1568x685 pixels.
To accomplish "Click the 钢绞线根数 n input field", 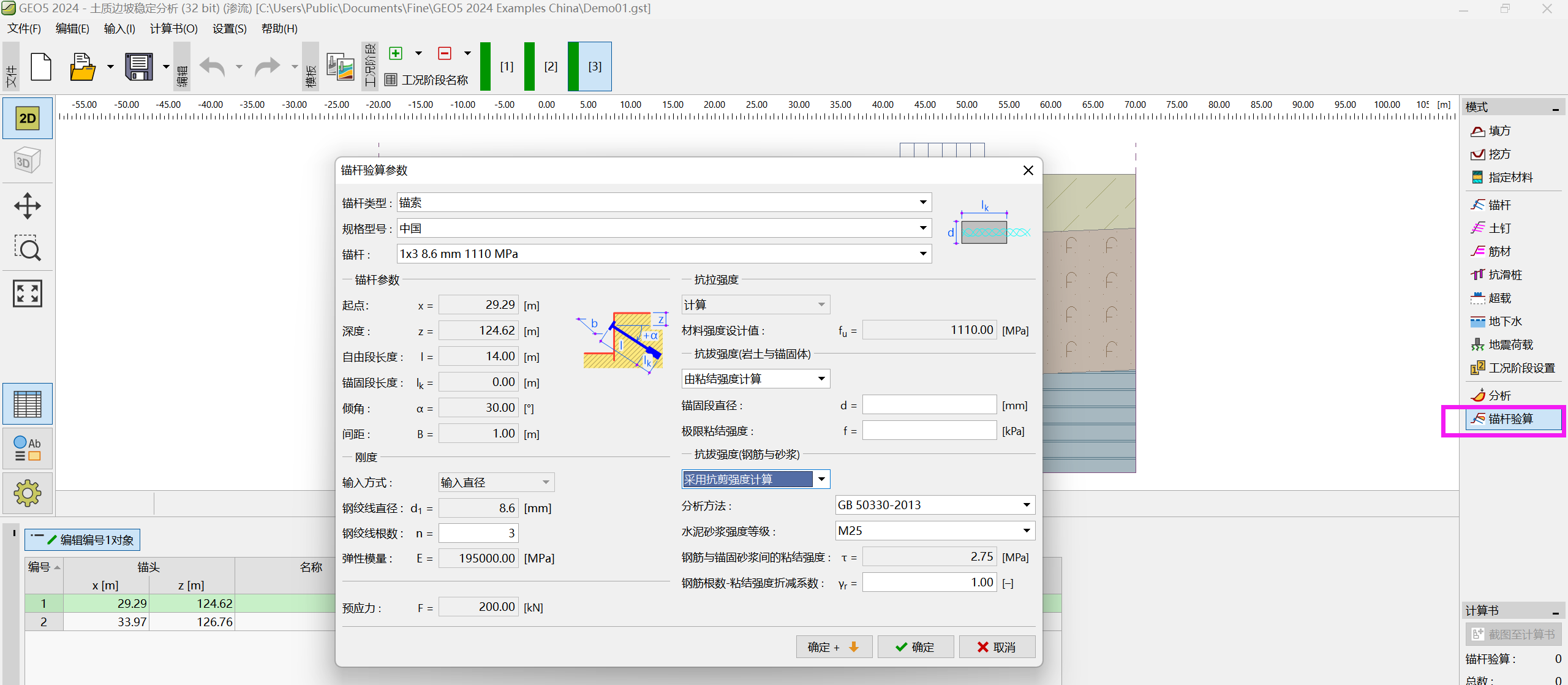I will pyautogui.click(x=478, y=533).
